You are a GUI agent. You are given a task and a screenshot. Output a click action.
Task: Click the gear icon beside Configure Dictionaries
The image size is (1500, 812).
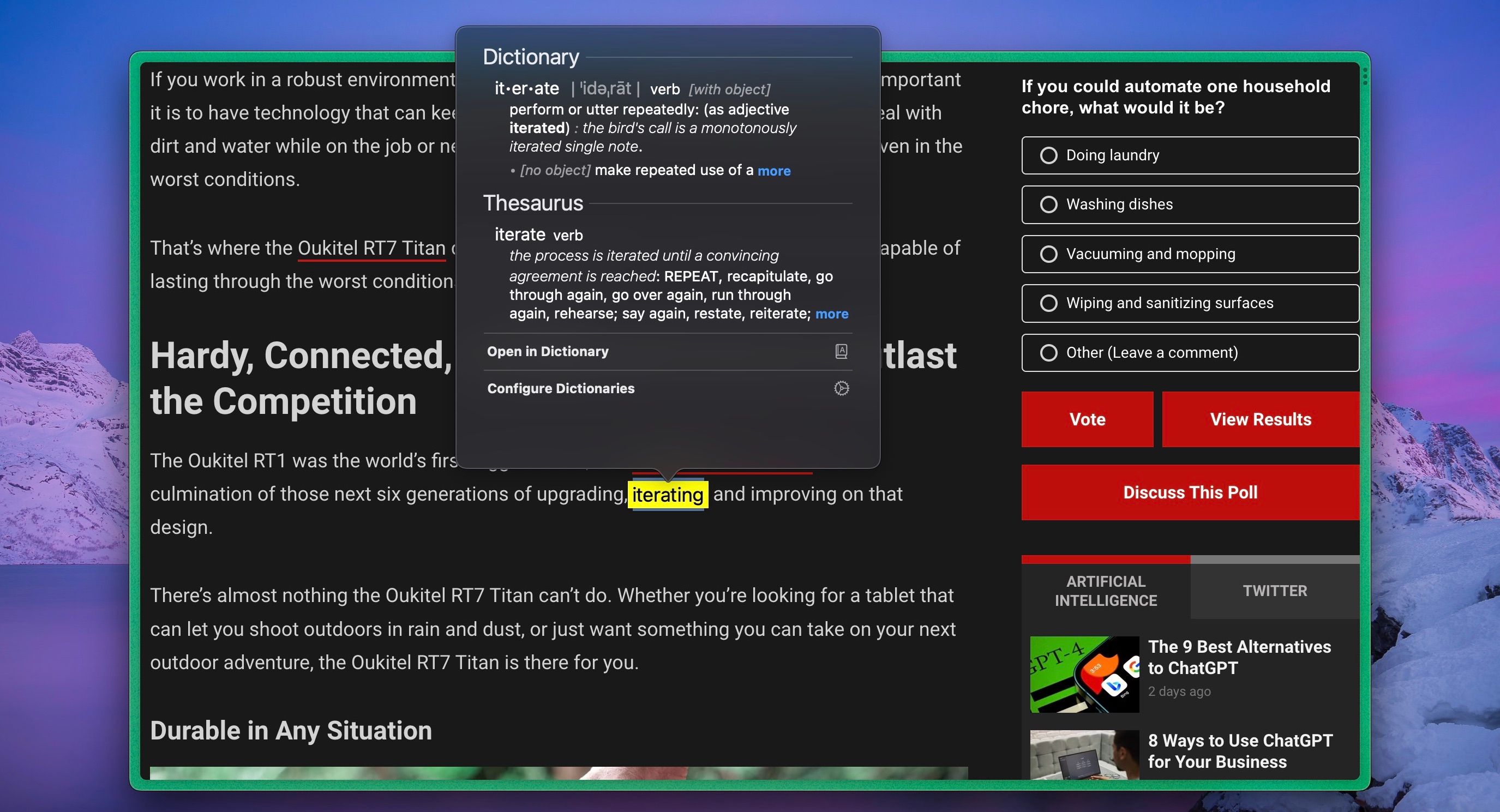pyautogui.click(x=843, y=388)
